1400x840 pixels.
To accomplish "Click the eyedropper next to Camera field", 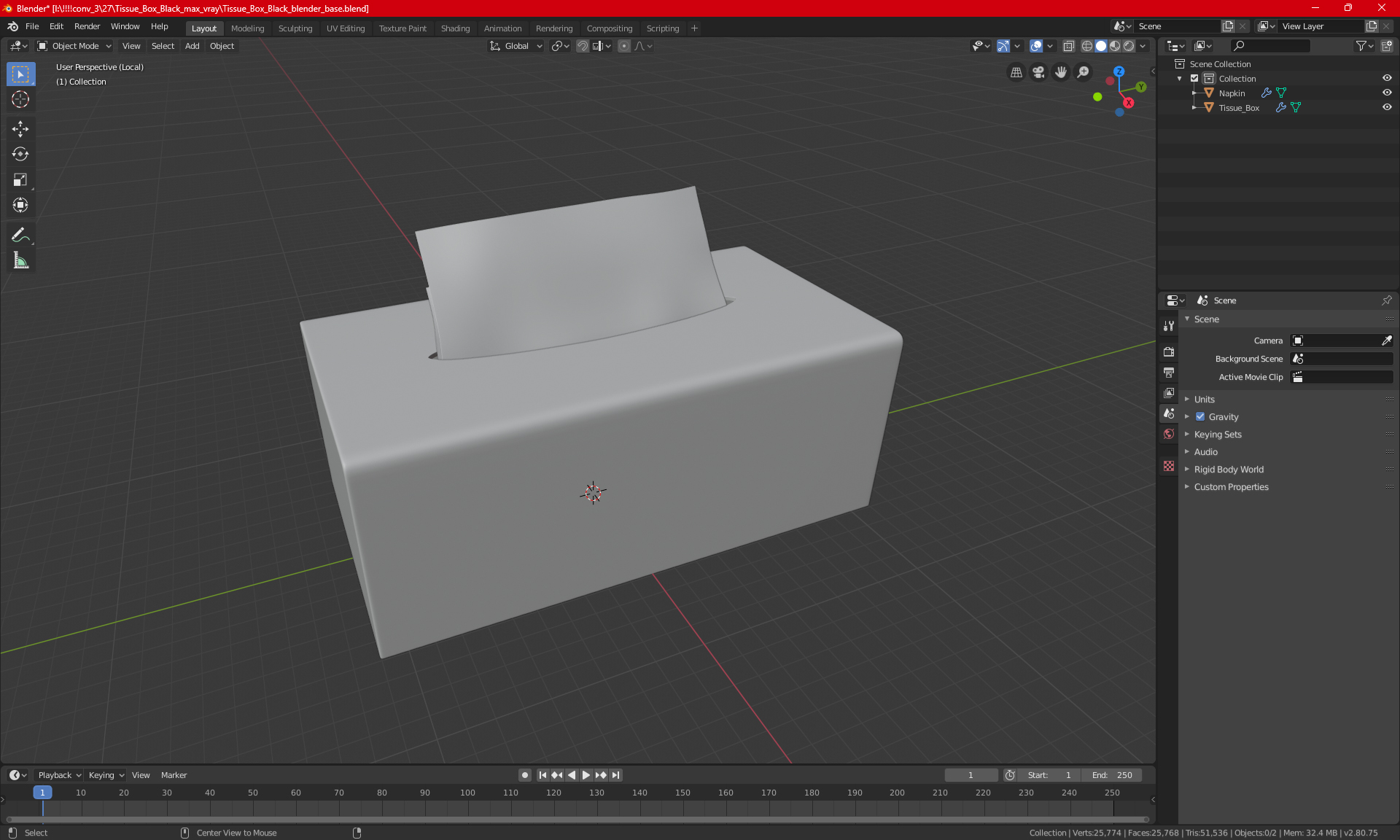I will (x=1386, y=341).
